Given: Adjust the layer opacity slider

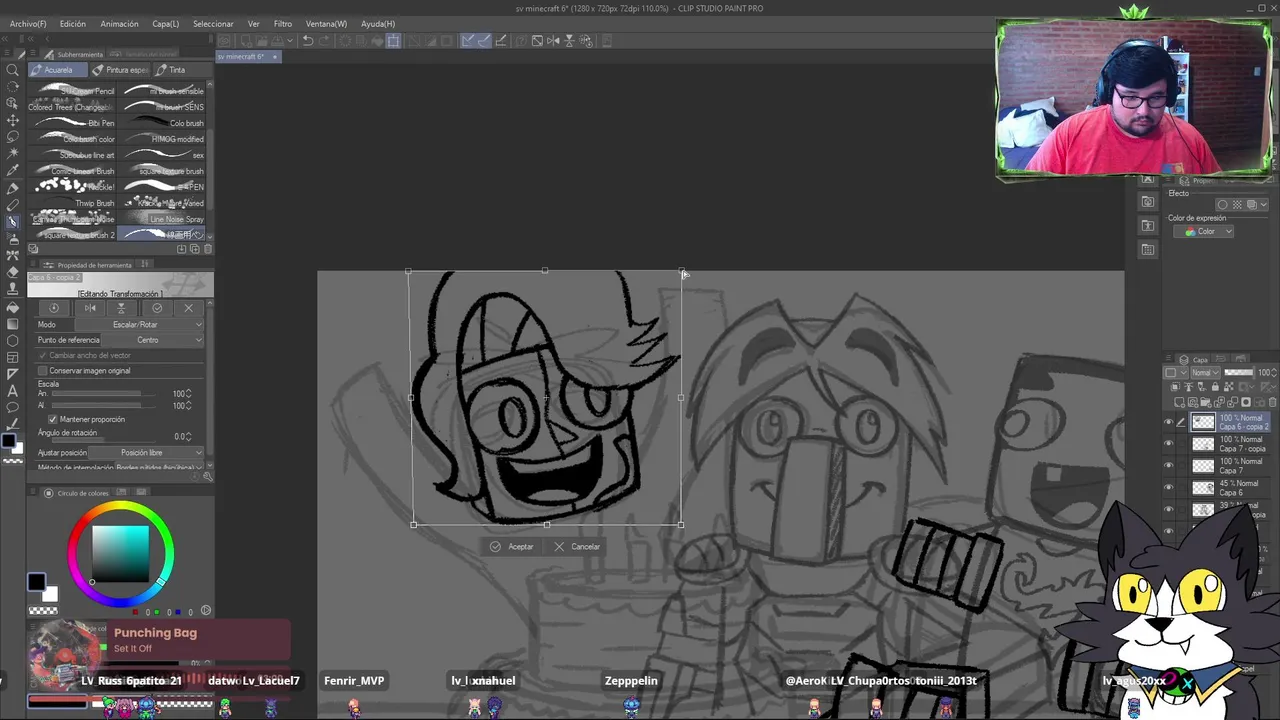Looking at the screenshot, I should (1238, 373).
